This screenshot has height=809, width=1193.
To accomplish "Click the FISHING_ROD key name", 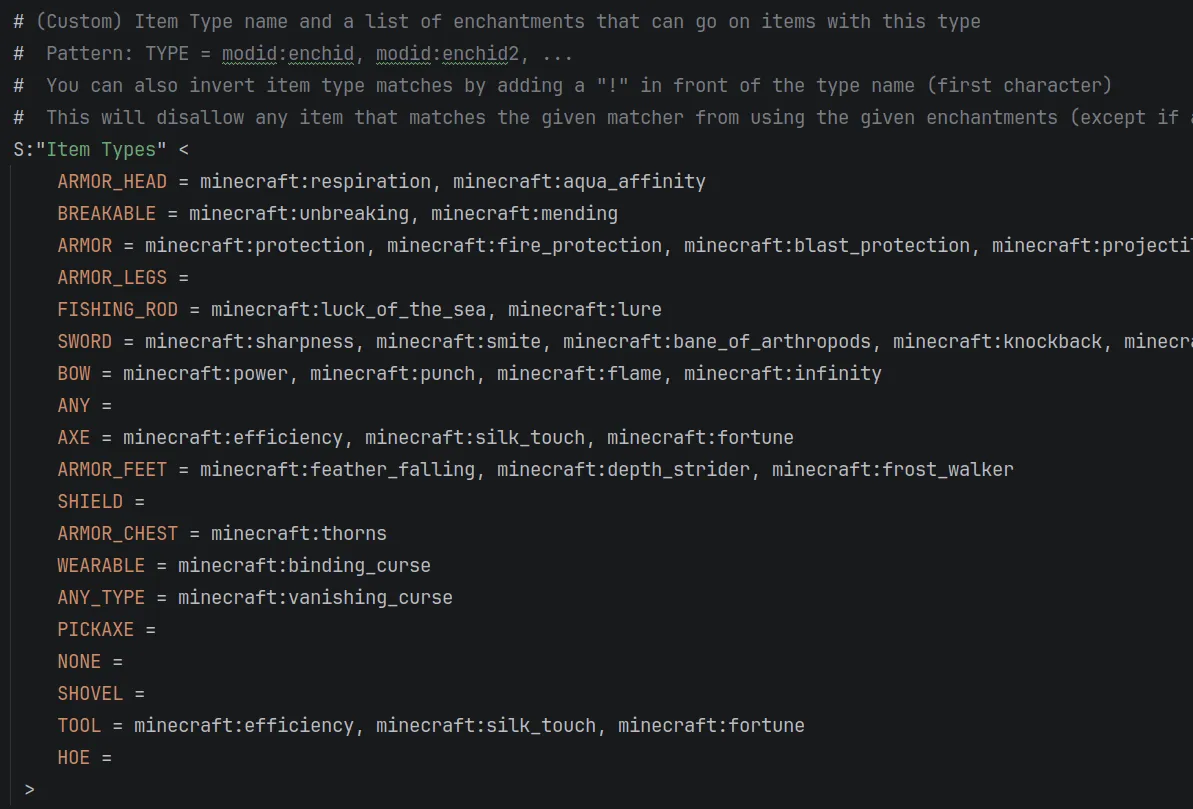I will tap(117, 310).
